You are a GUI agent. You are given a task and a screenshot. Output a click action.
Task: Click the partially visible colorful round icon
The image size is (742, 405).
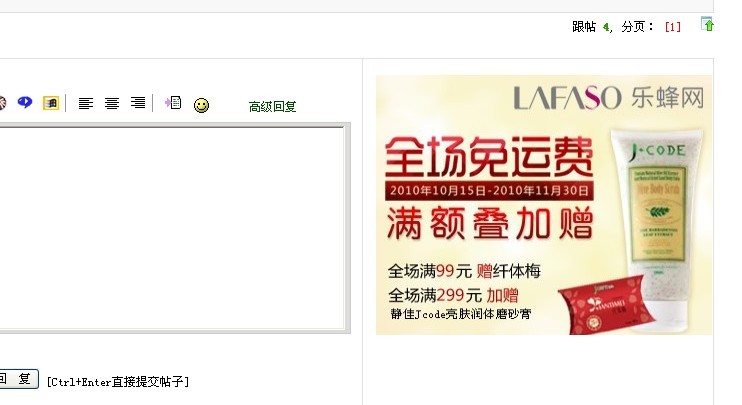[2, 103]
